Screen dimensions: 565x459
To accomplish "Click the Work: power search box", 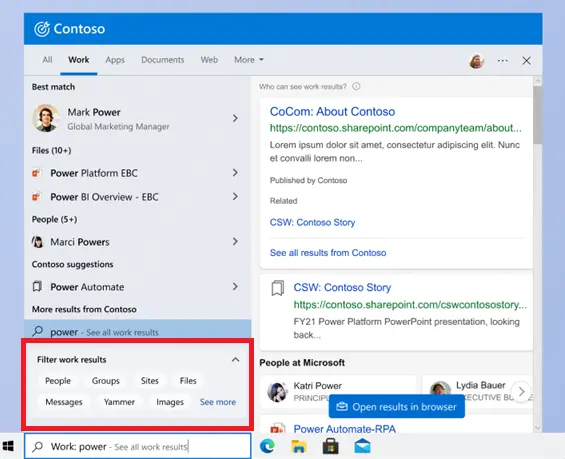I will [x=138, y=447].
